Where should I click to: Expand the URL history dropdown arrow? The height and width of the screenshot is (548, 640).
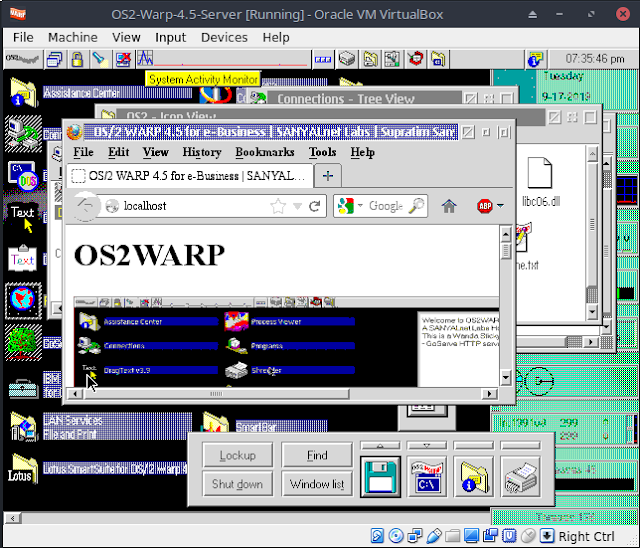(x=298, y=206)
